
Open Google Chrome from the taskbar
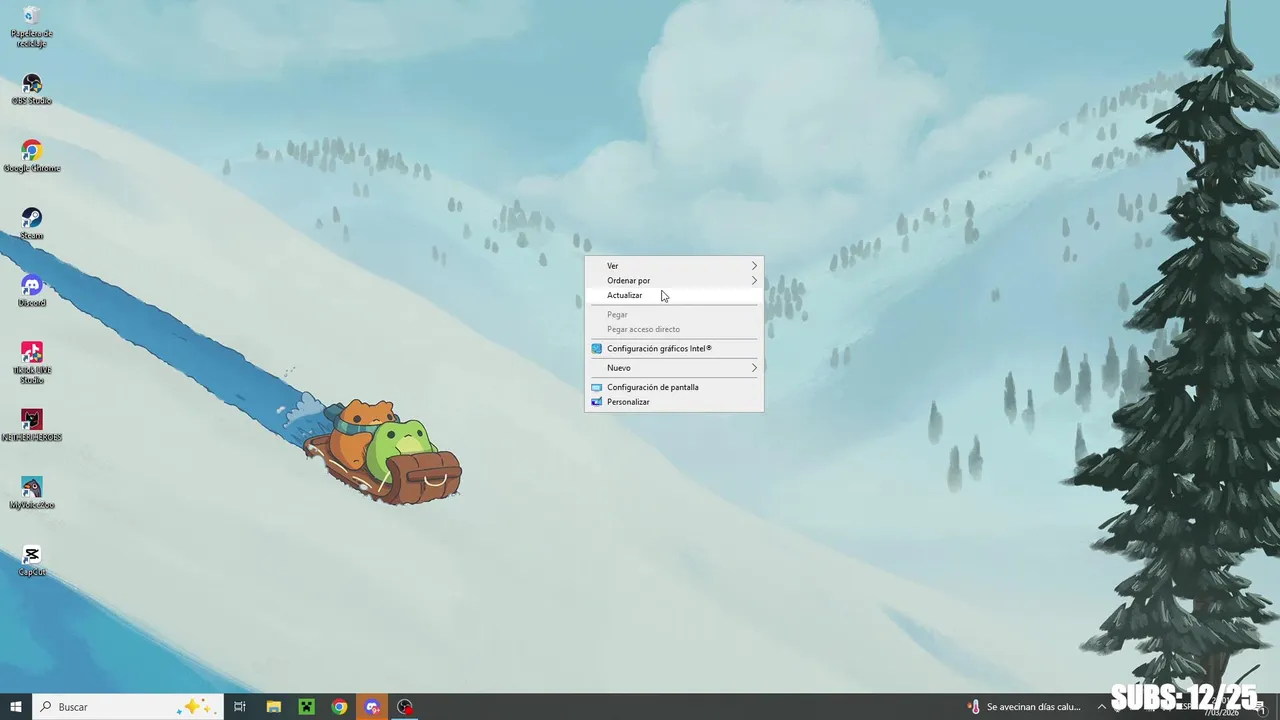click(x=339, y=707)
